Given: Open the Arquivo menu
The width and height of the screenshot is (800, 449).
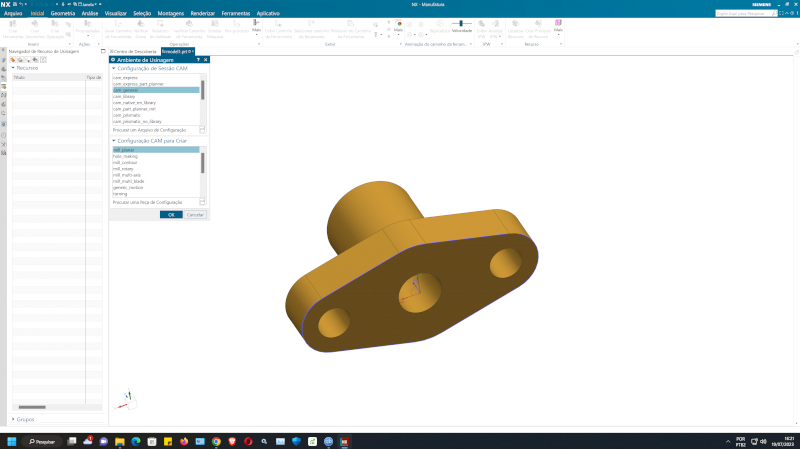Looking at the screenshot, I should point(13,14).
